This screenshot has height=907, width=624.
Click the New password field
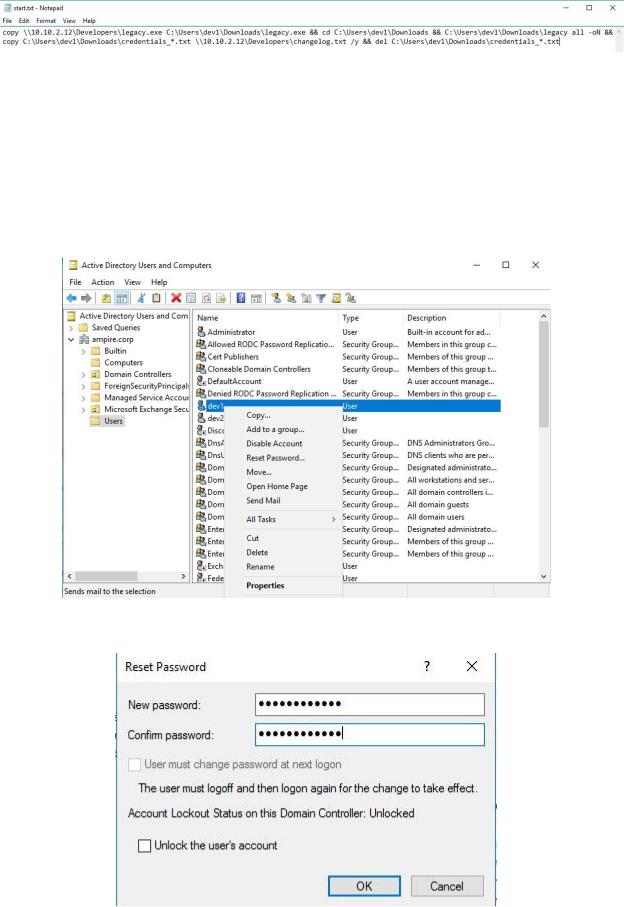coord(370,704)
